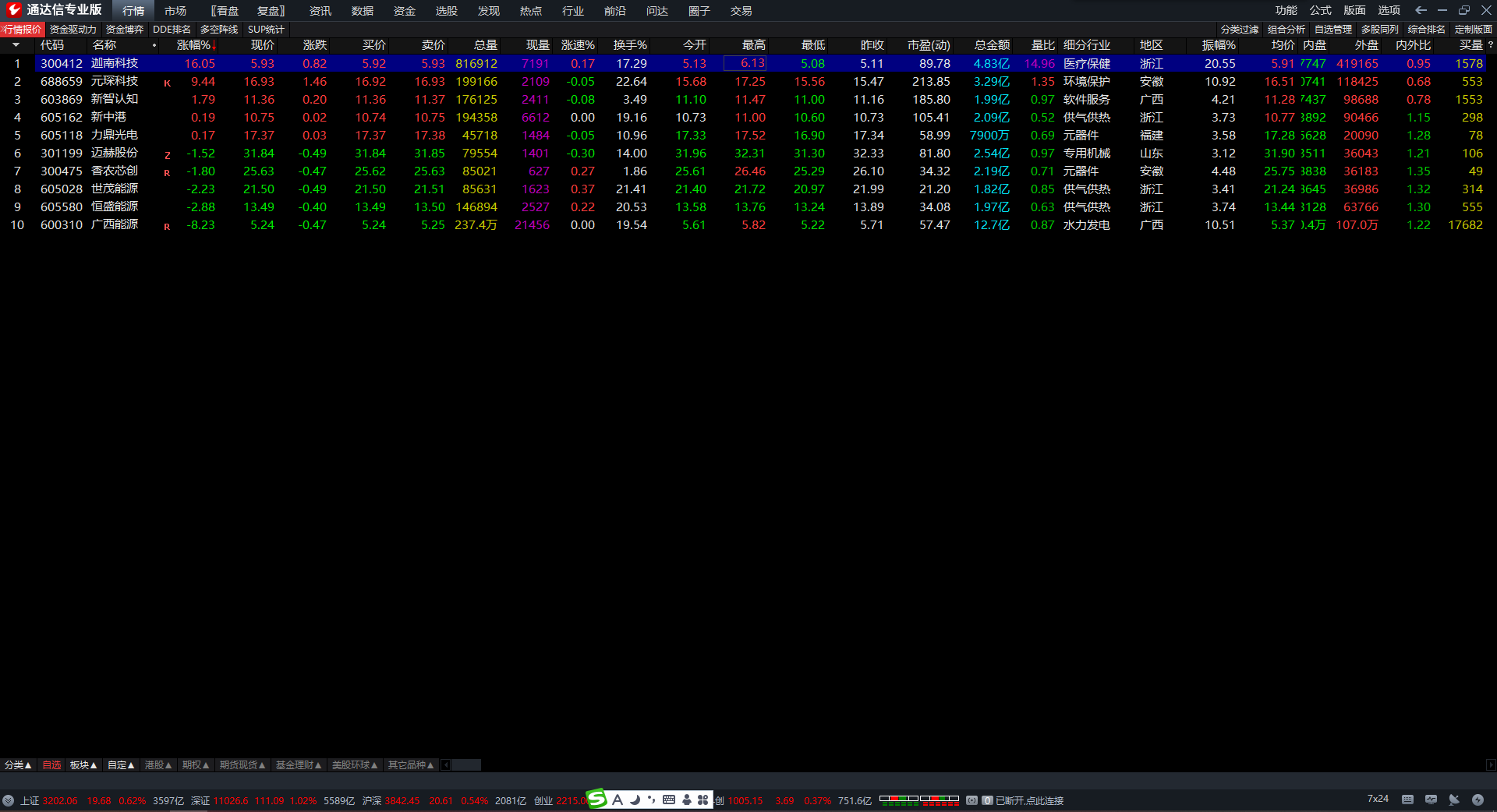Click the Sogou user avatar icon

point(687,800)
